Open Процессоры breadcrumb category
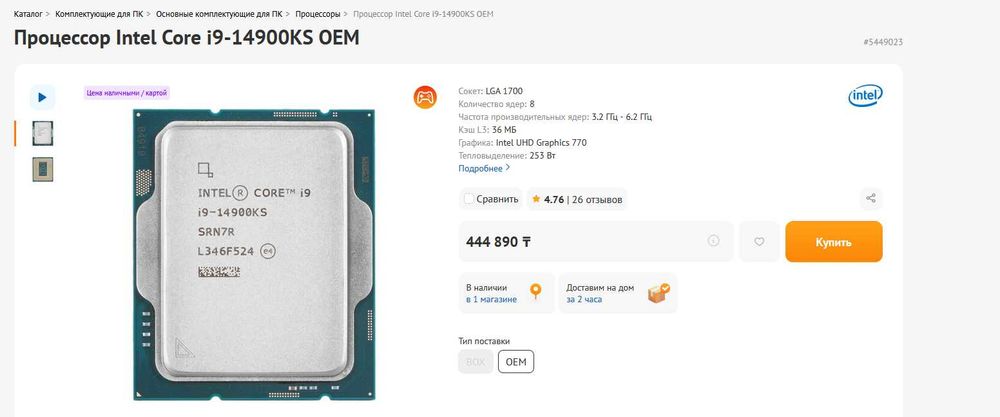Screen dimensions: 1000x417 click(x=318, y=15)
